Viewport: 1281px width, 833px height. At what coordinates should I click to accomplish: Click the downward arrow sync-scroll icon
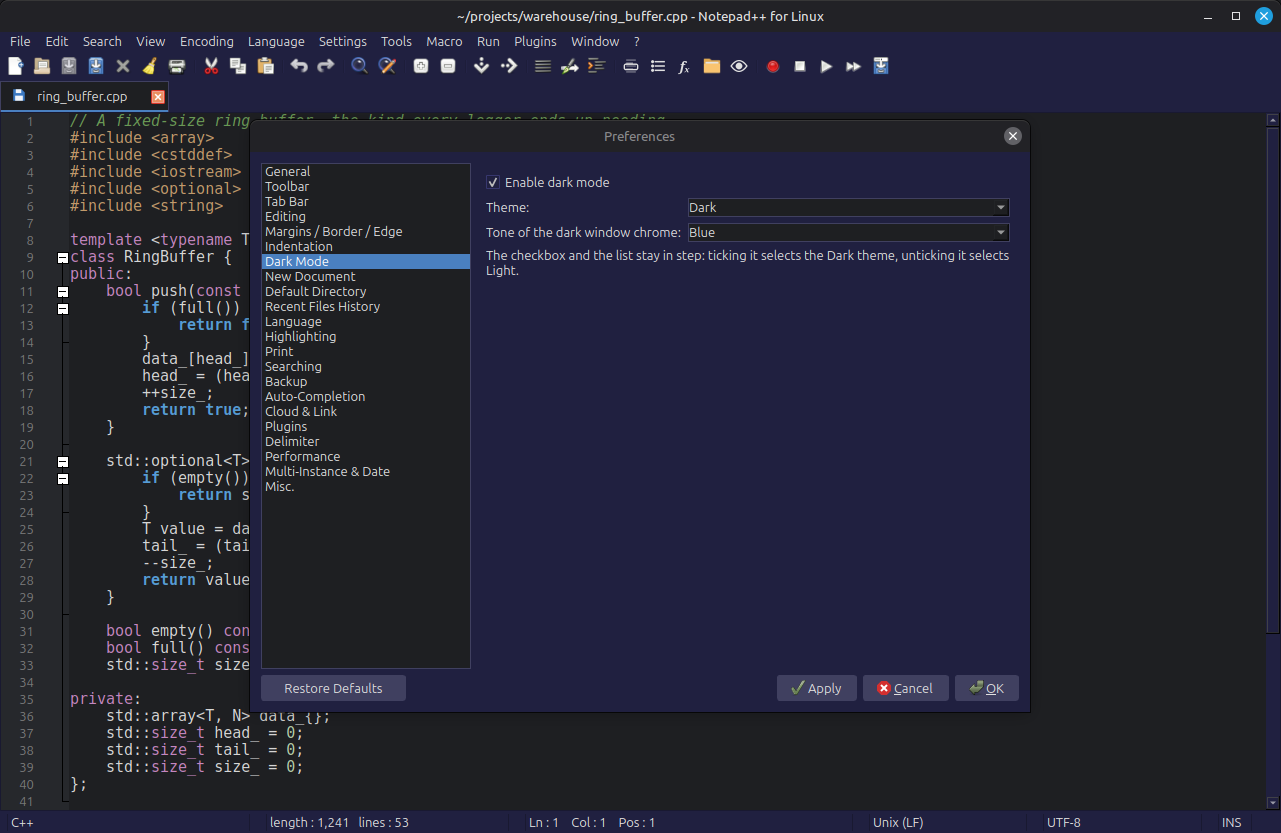(x=482, y=66)
